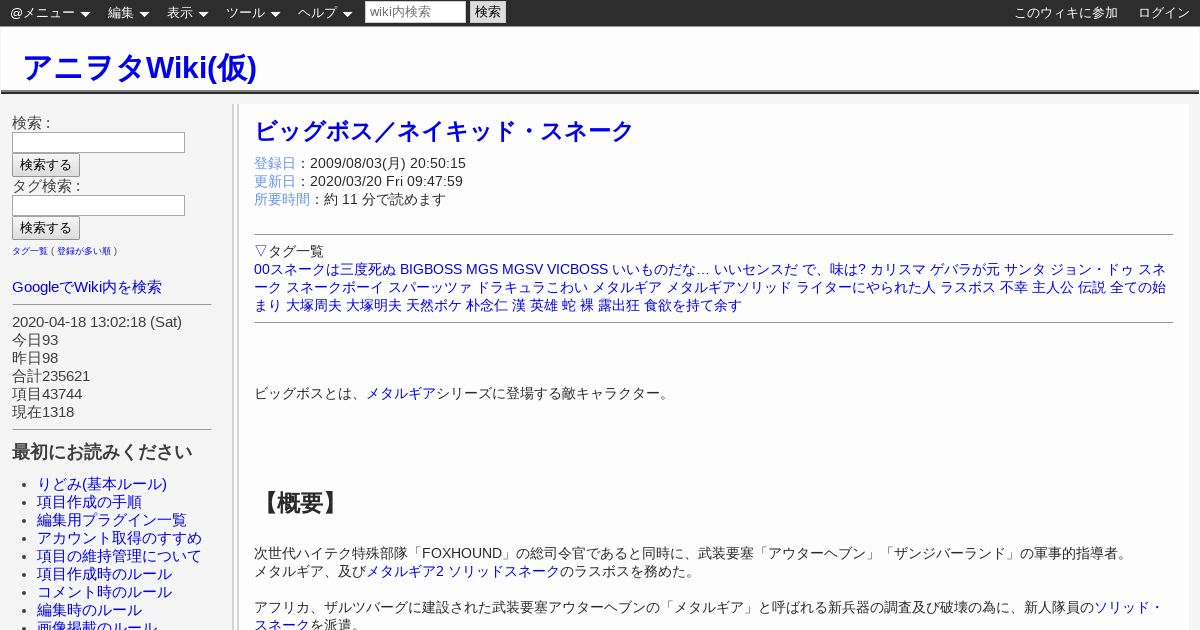1200x630 pixels.
Task: Click the ラスボス tag
Action: 968,287
